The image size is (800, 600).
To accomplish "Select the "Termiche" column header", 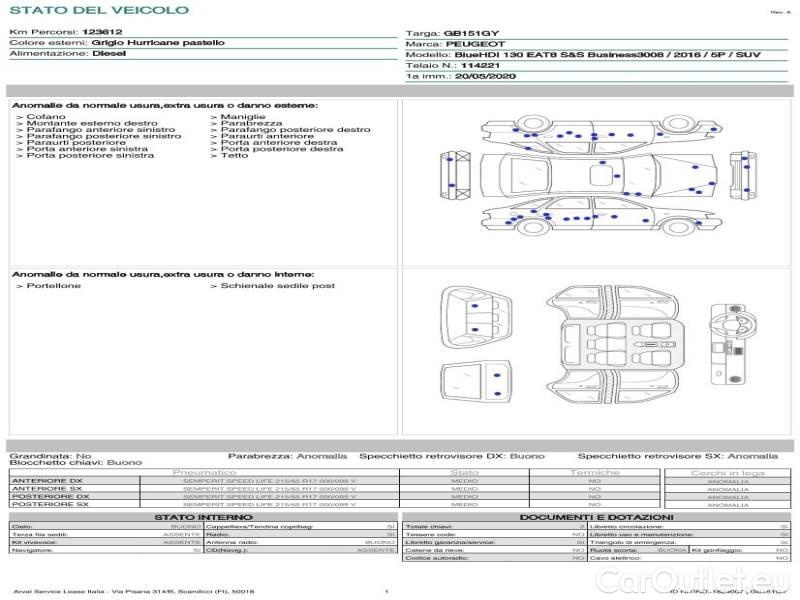I will pos(595,473).
